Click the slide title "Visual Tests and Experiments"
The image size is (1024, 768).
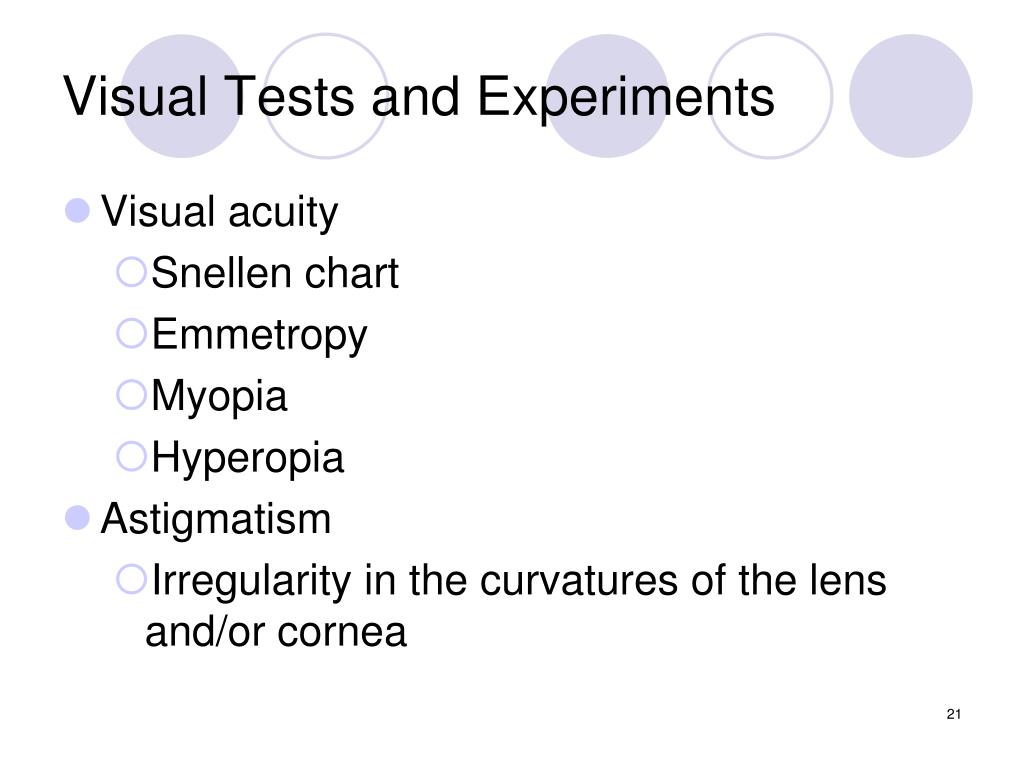(x=419, y=98)
